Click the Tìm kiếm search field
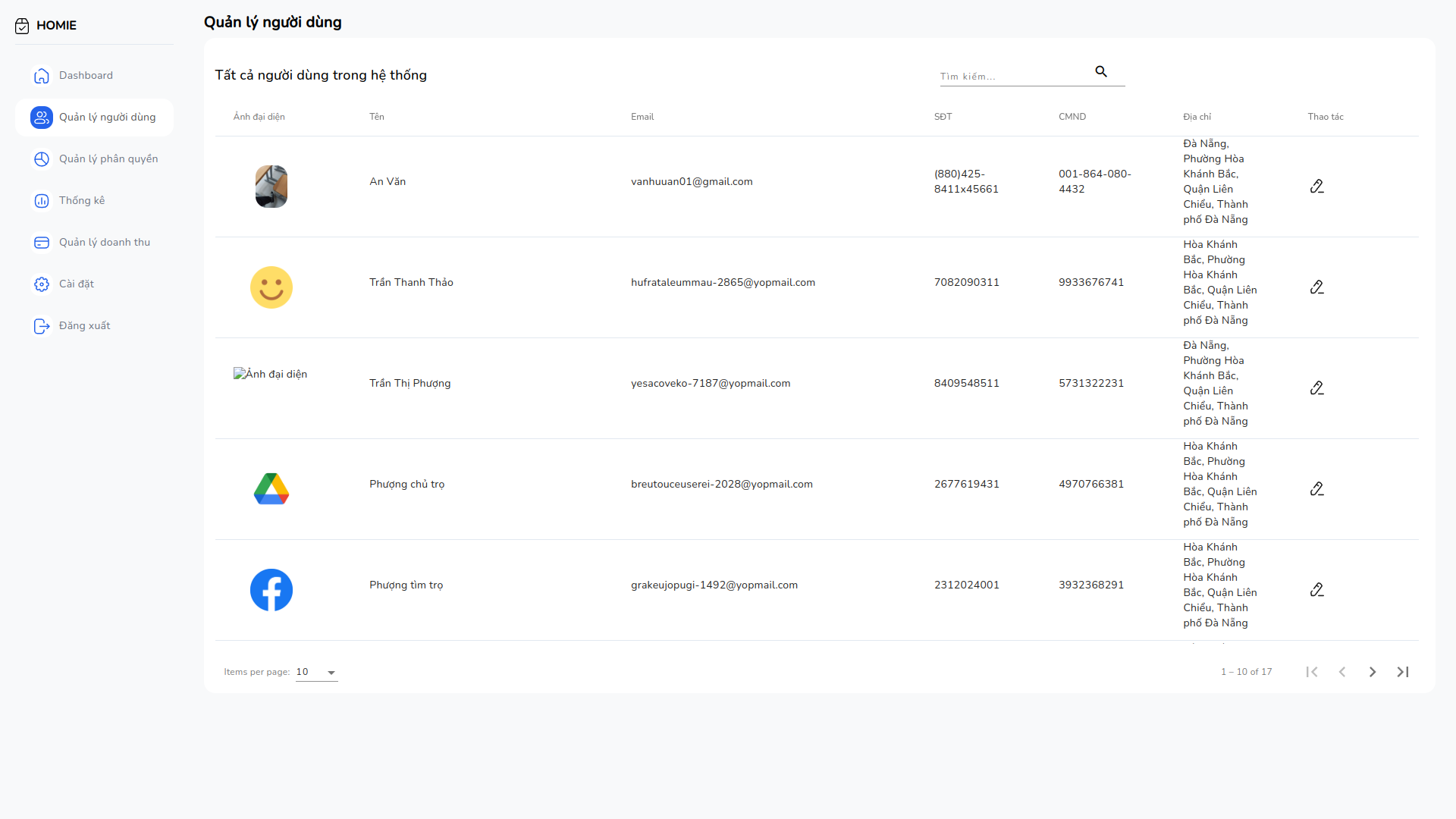 point(1012,77)
